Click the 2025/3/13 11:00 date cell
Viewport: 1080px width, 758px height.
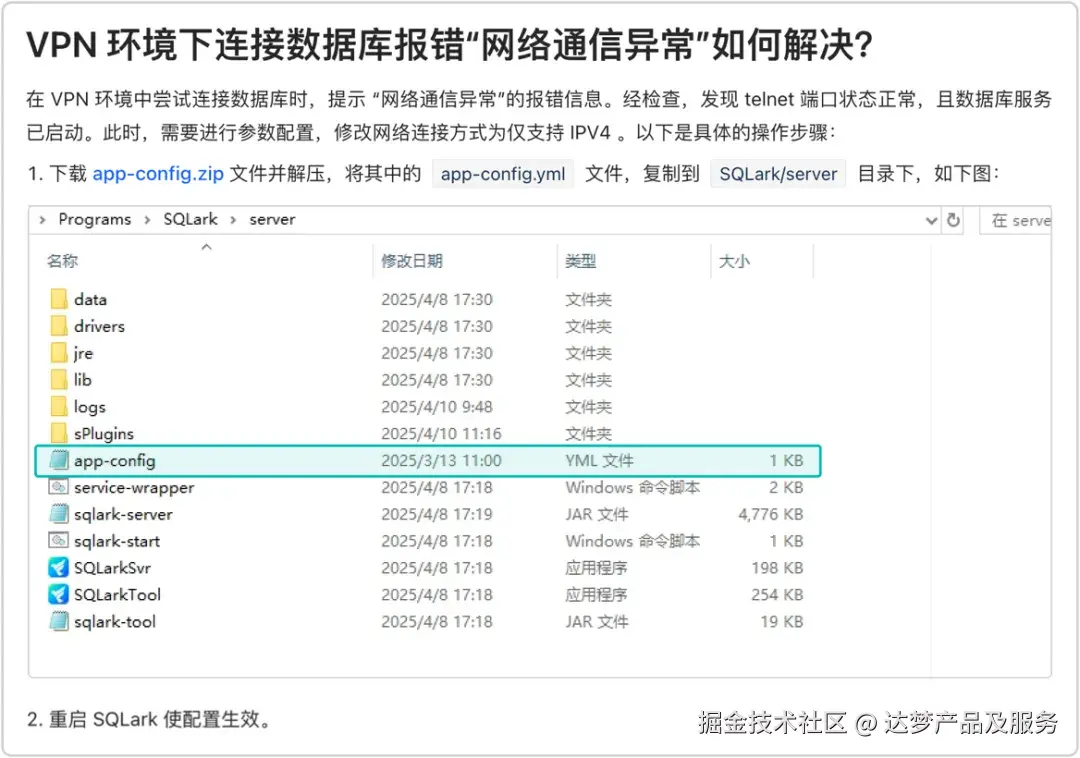pos(441,461)
